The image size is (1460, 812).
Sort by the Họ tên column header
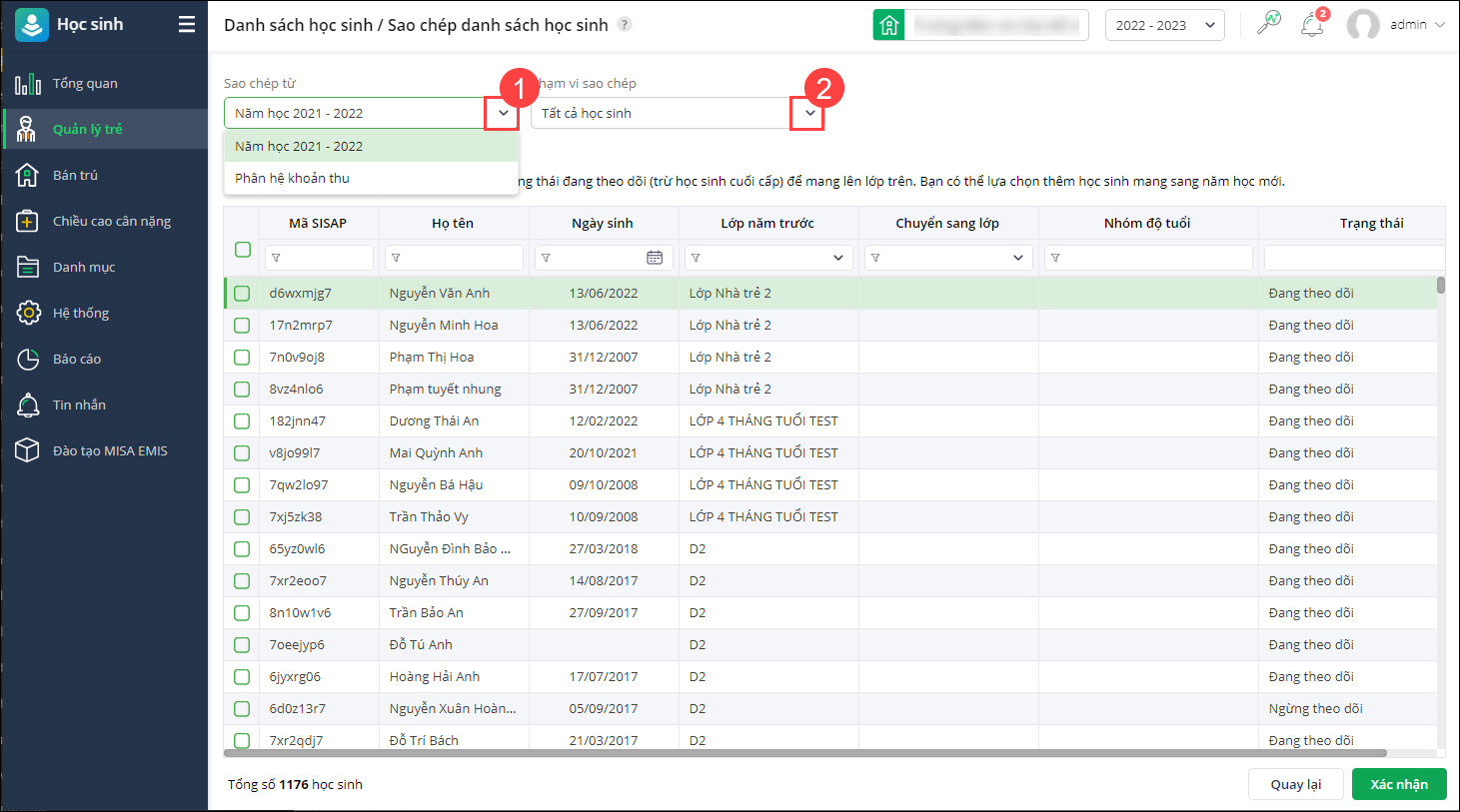(x=453, y=223)
